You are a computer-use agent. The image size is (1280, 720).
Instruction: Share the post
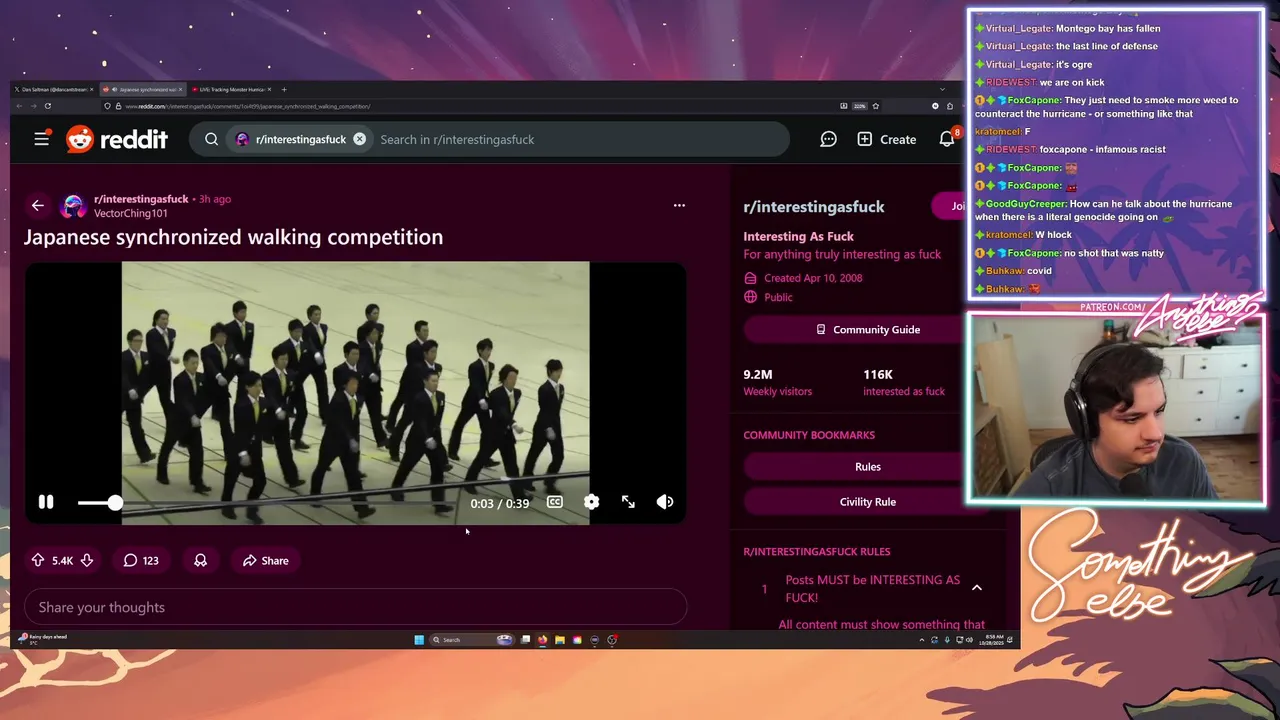click(x=265, y=560)
